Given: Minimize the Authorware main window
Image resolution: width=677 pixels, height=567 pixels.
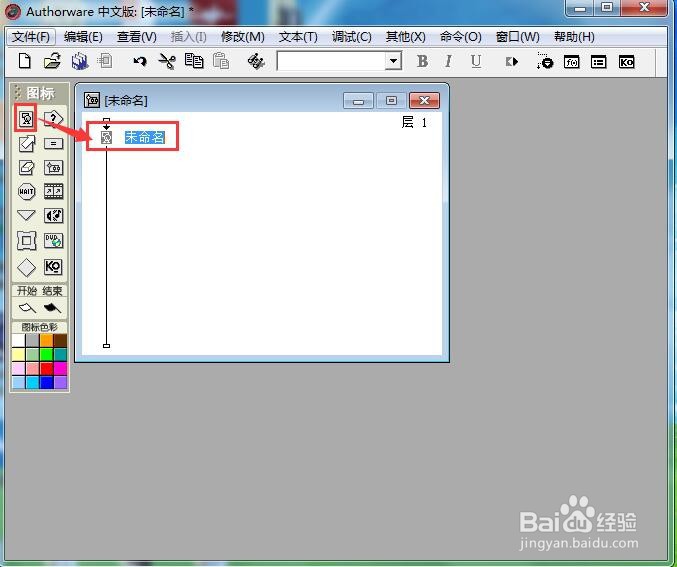Looking at the screenshot, I should tap(579, 8).
